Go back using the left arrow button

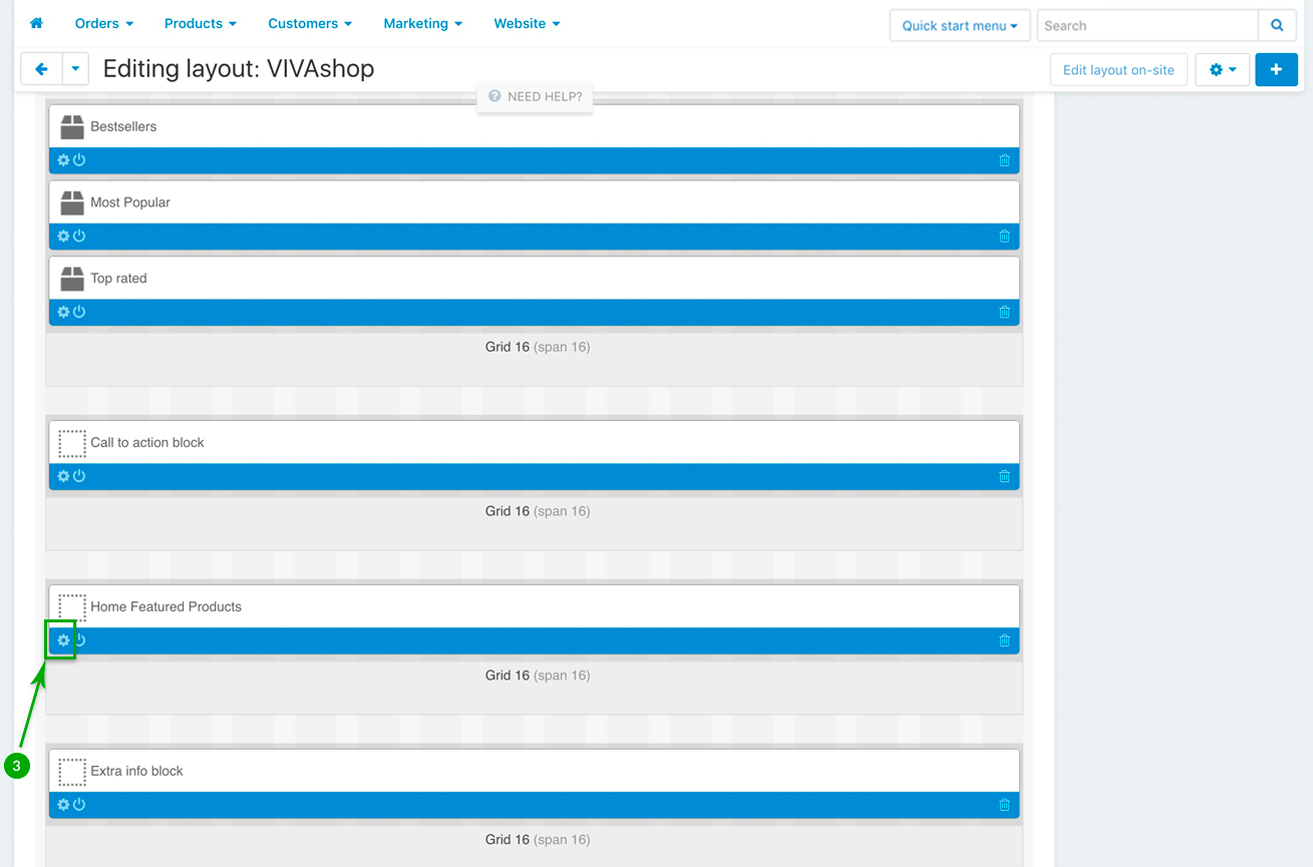[x=42, y=70]
